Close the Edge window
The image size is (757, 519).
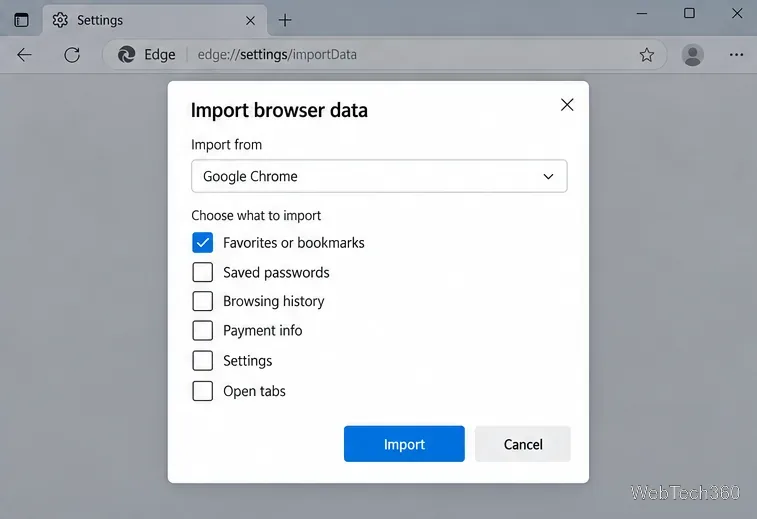(737, 13)
